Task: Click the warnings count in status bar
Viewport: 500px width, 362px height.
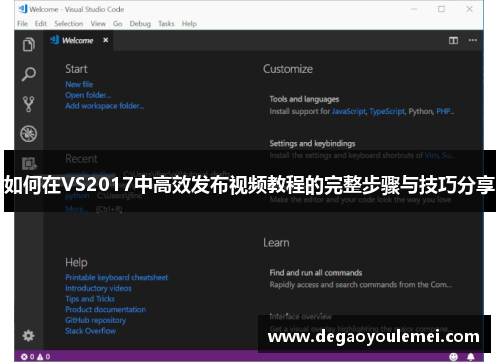Action: point(44,357)
